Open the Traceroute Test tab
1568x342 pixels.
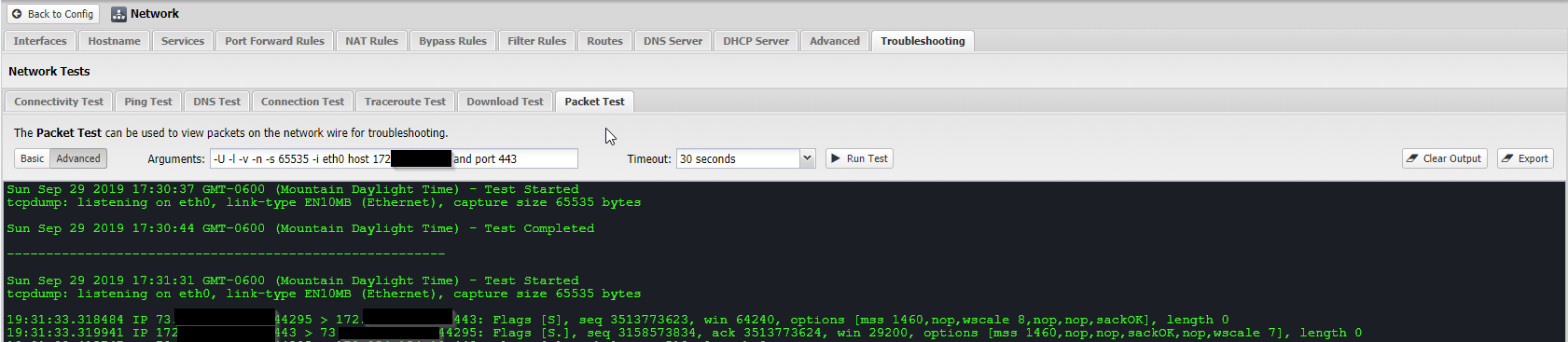tap(405, 102)
